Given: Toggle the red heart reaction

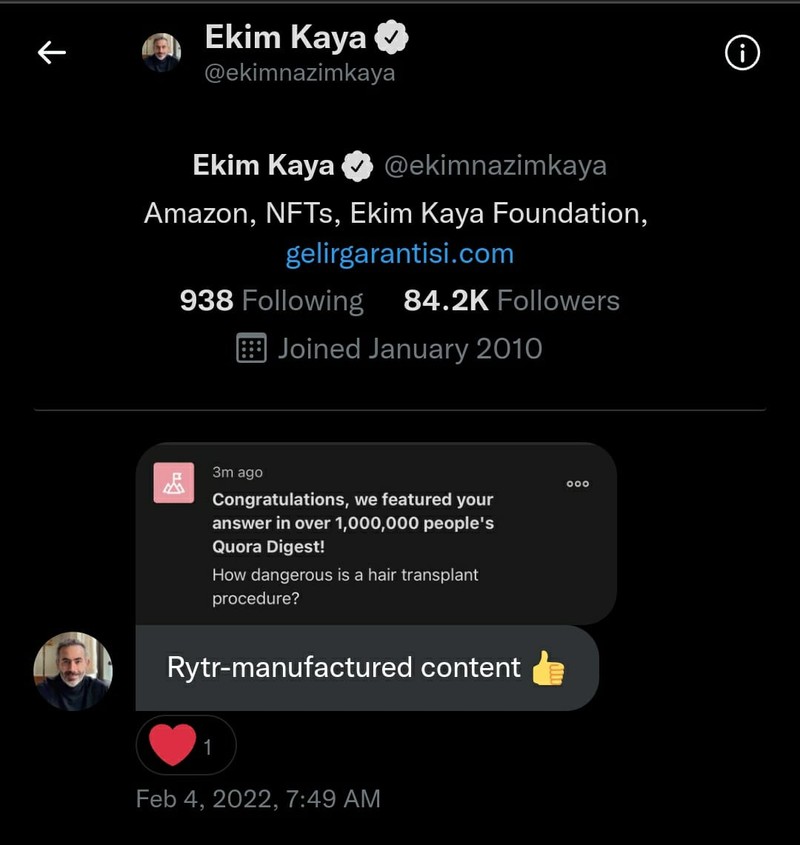Looking at the screenshot, I should coord(173,745).
